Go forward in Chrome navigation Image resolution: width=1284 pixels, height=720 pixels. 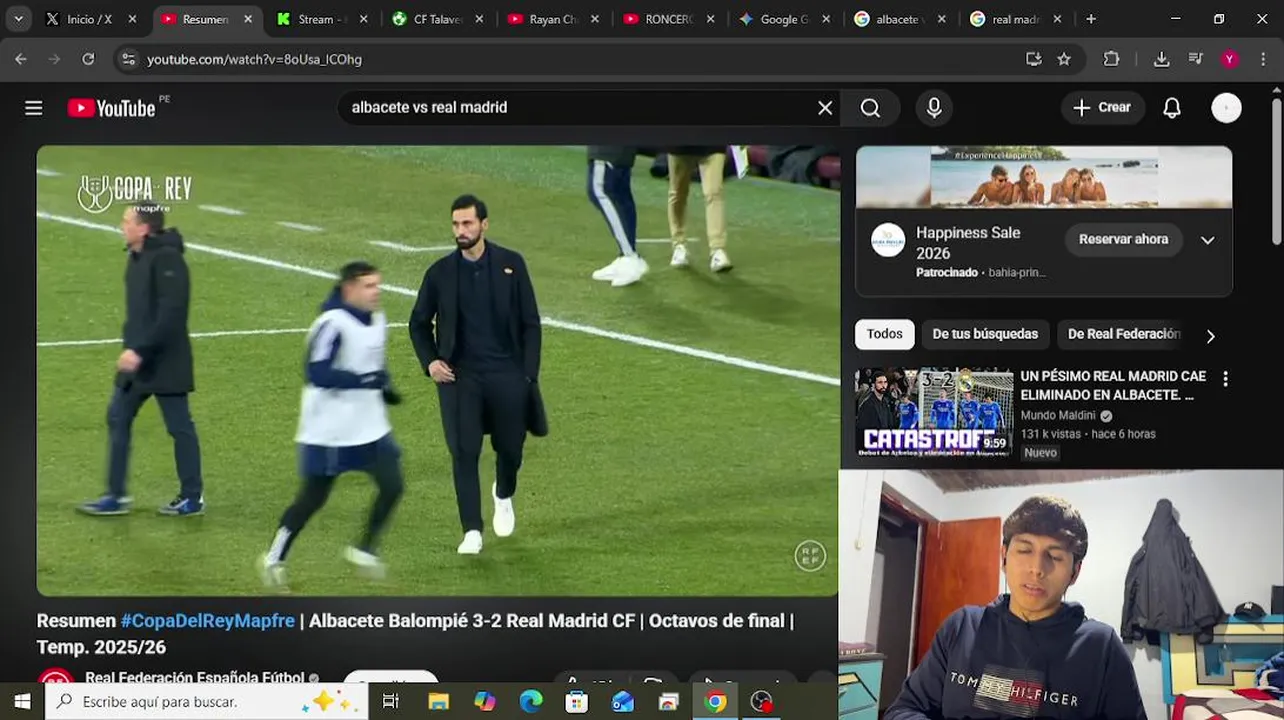point(54,59)
